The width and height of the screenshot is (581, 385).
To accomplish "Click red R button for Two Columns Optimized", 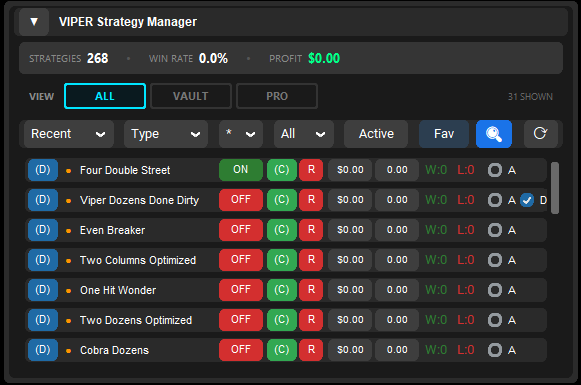I will [311, 260].
